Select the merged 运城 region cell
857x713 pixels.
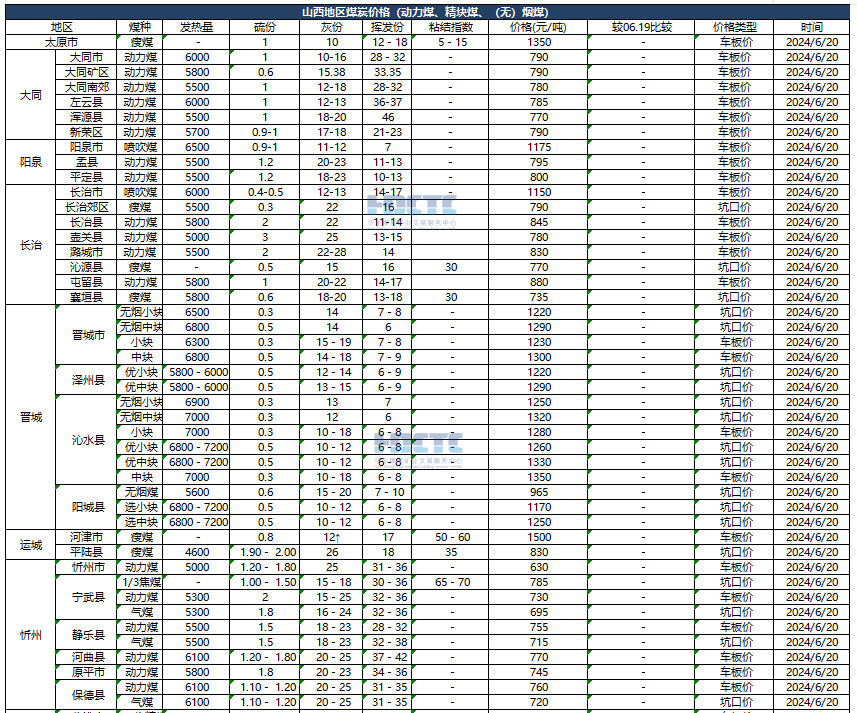[x=31, y=545]
